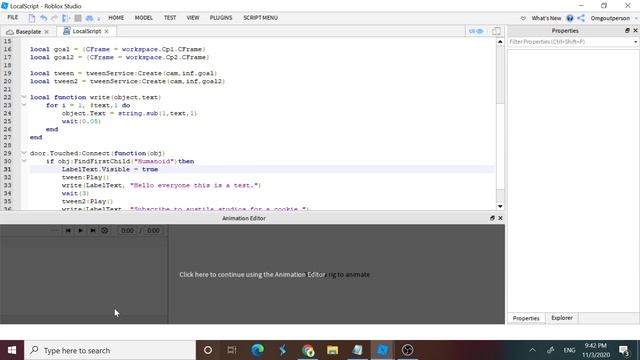640x360 pixels.
Task: Collapse the door.Touched block at line 29
Action: click(24, 153)
